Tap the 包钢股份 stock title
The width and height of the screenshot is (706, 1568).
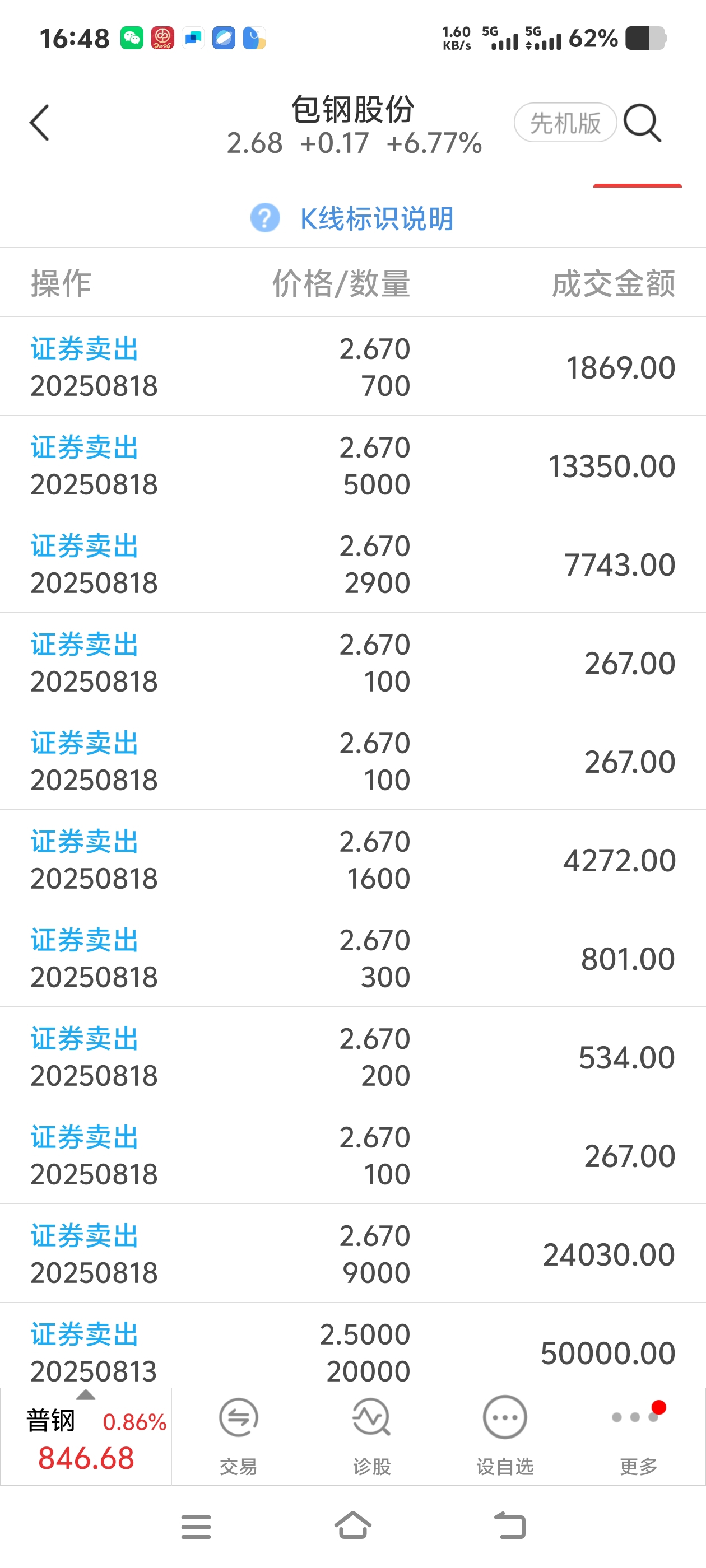352,110
